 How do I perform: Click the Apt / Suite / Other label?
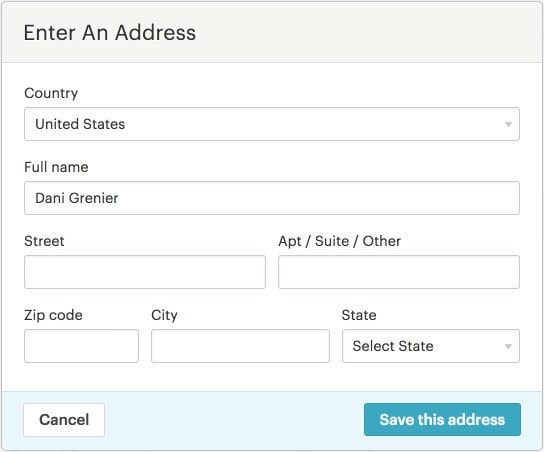point(340,241)
